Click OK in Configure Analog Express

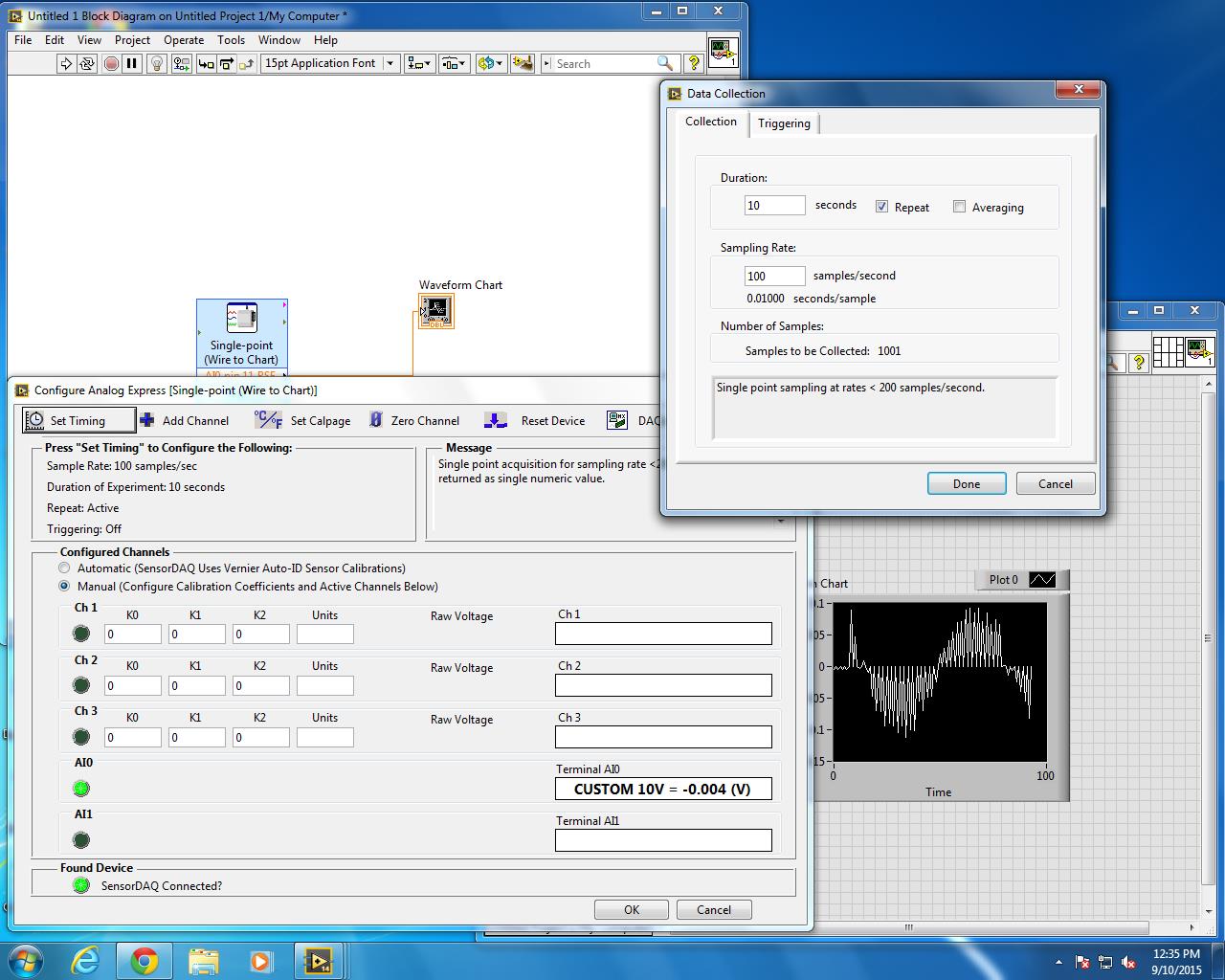[x=632, y=909]
